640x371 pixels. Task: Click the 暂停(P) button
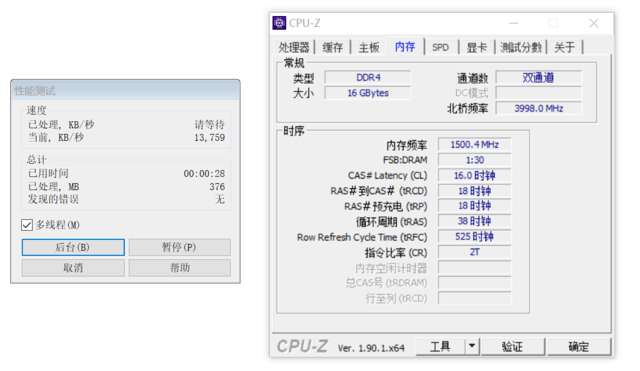tap(180, 247)
